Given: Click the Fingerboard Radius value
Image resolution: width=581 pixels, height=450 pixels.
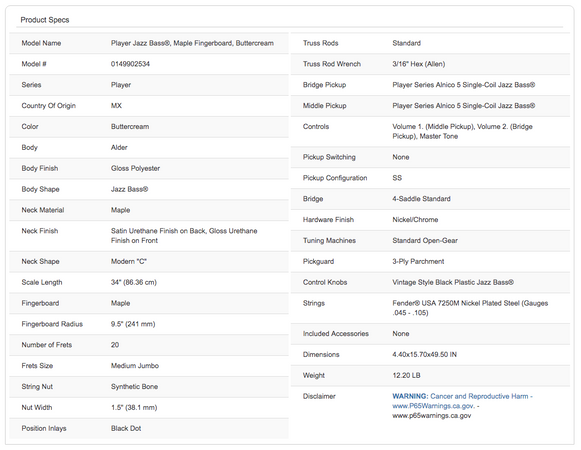Looking at the screenshot, I should pyautogui.click(x=133, y=324).
